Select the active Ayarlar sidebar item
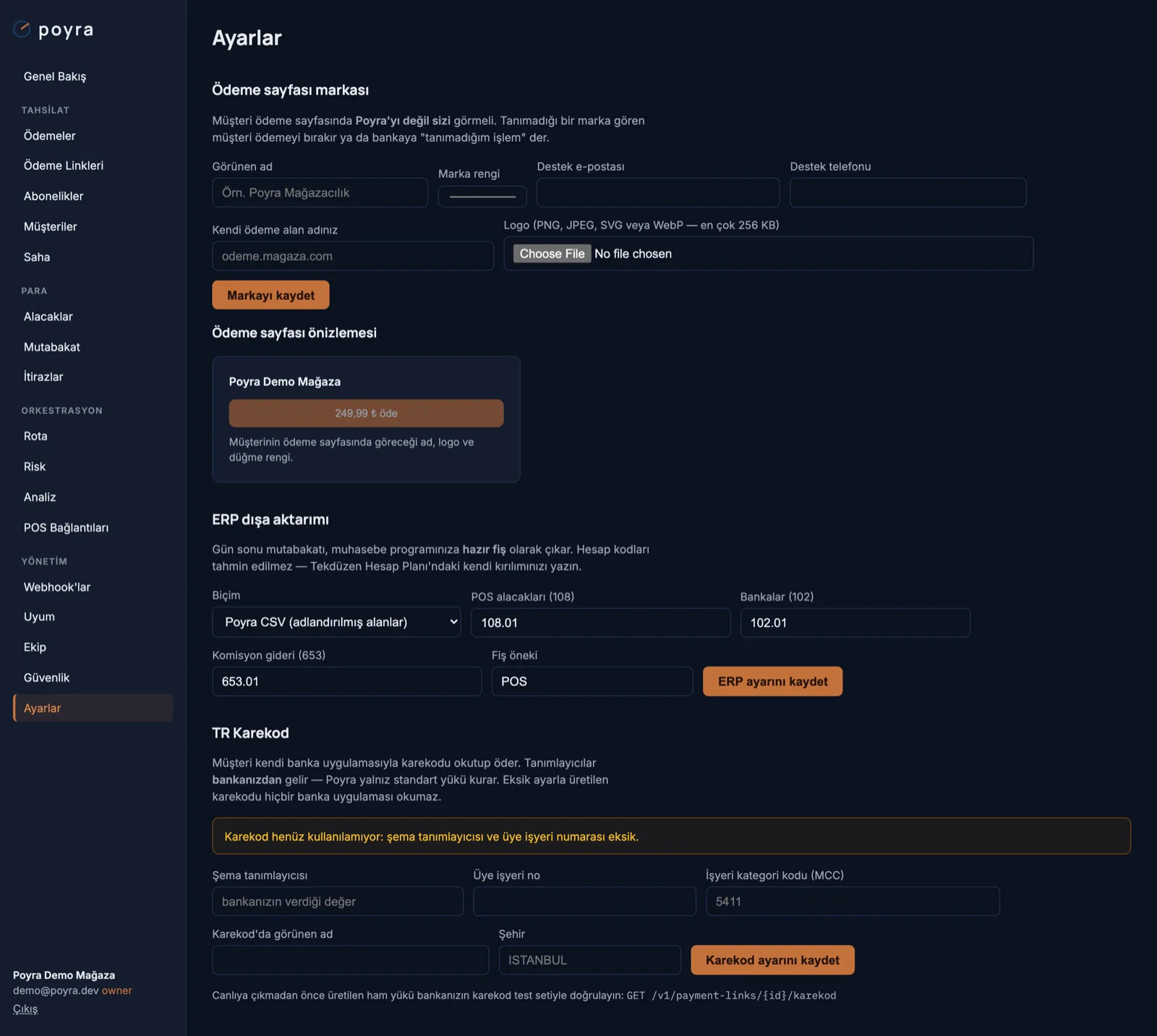The width and height of the screenshot is (1157, 1036). [x=93, y=708]
